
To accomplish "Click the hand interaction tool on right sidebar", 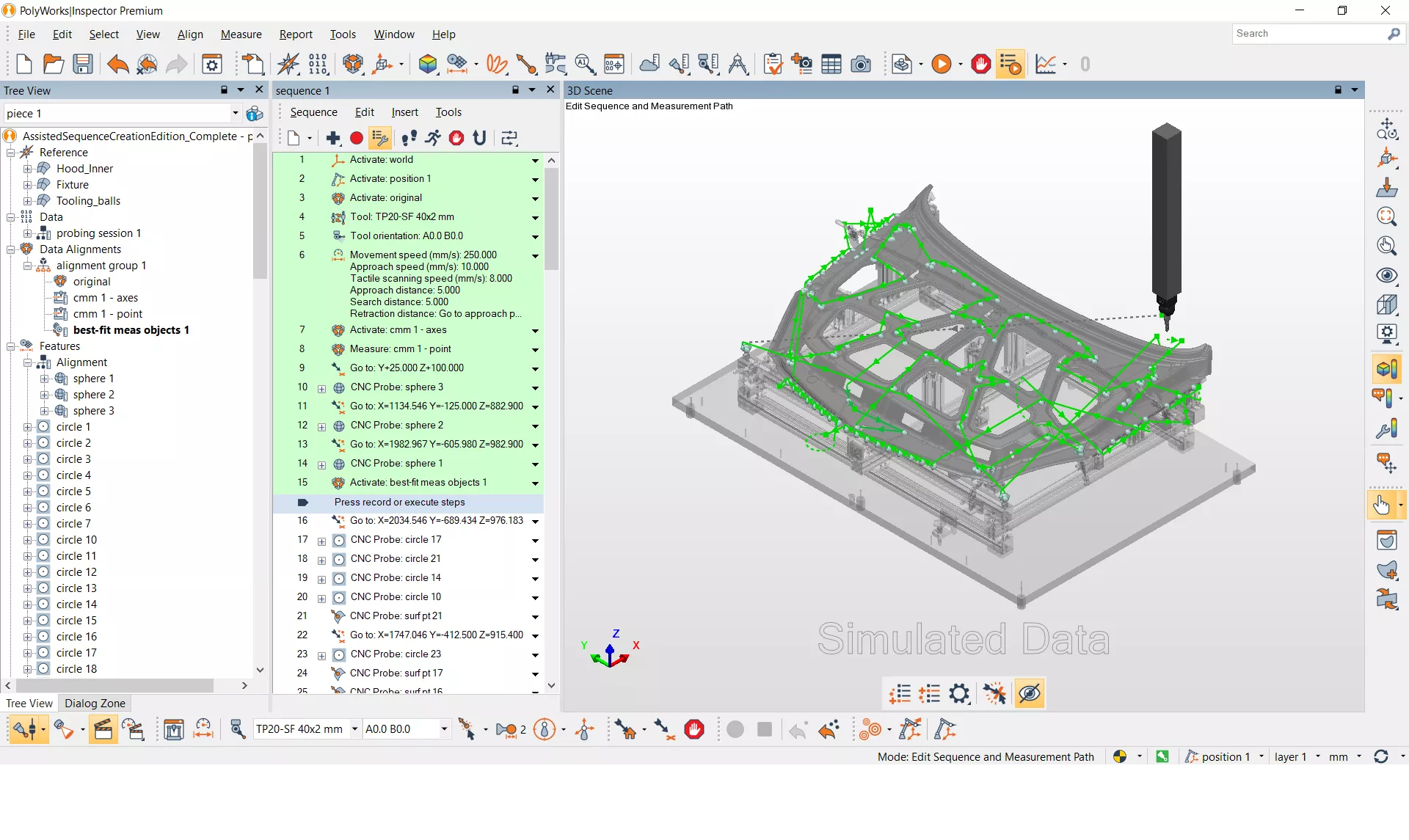I will (1382, 505).
